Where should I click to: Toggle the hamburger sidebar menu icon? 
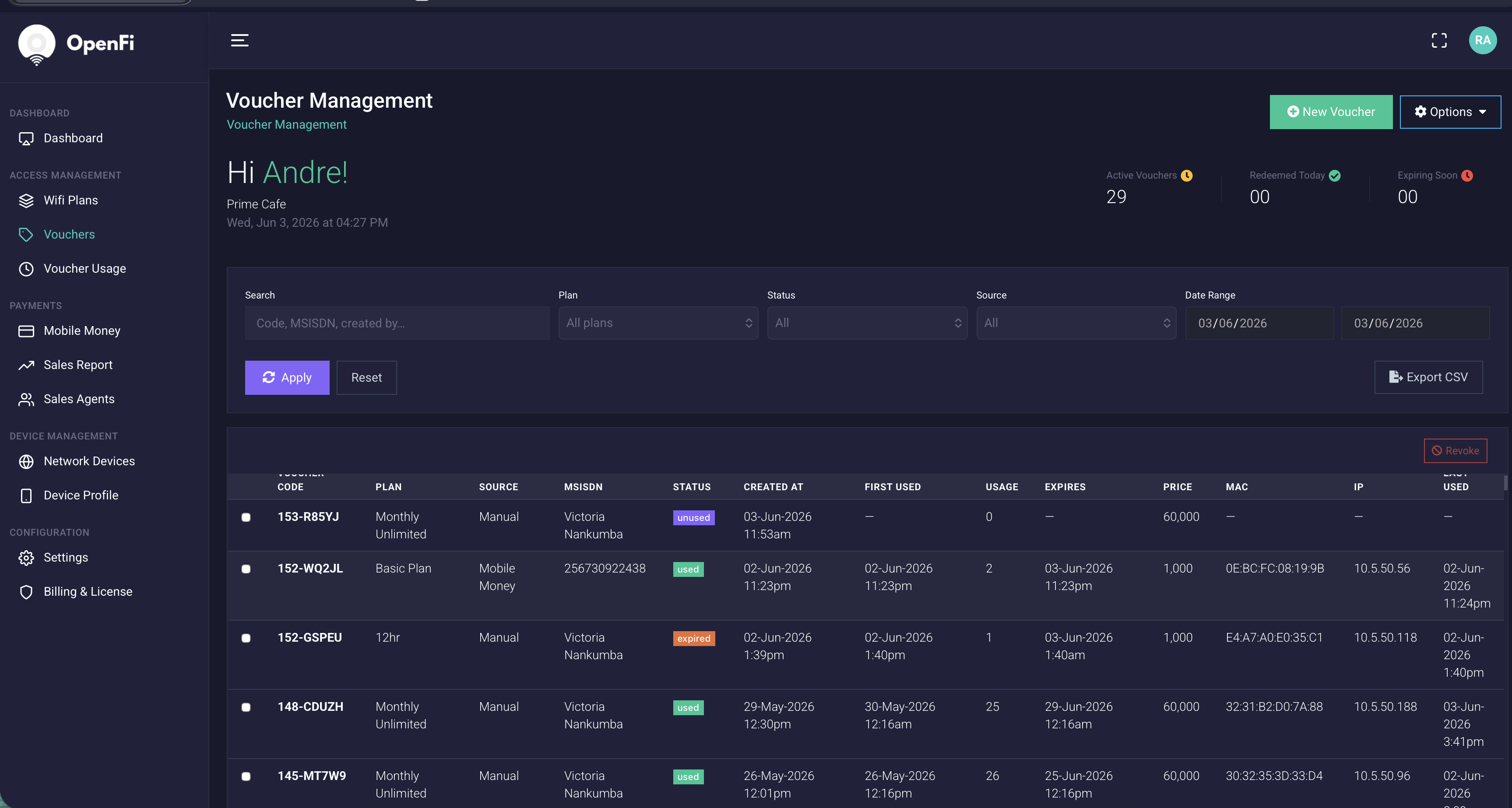pos(239,41)
